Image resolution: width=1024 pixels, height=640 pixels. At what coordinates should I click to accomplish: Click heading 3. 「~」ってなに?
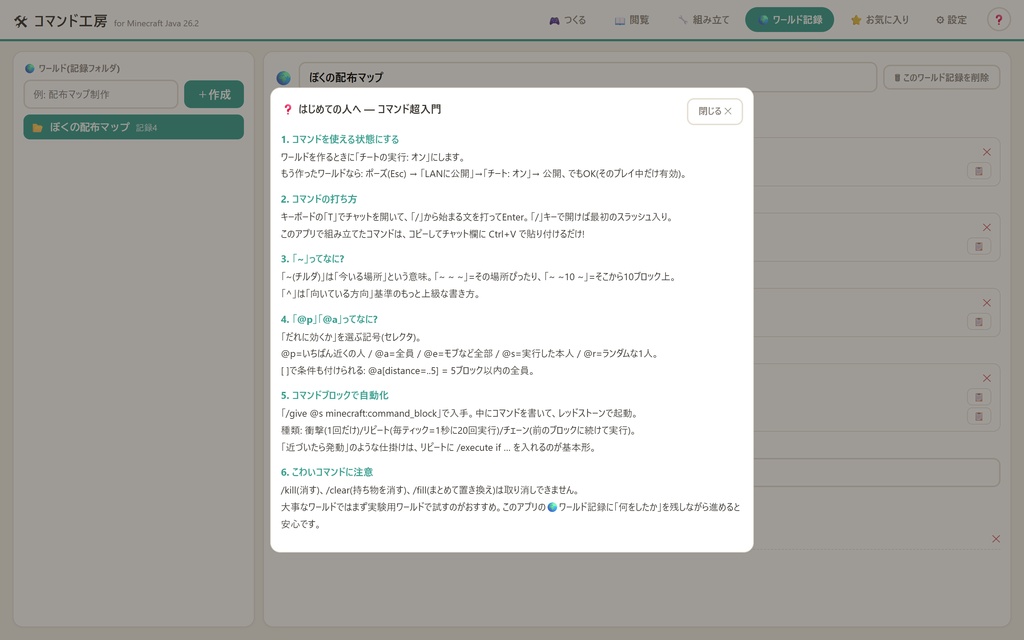(312, 259)
